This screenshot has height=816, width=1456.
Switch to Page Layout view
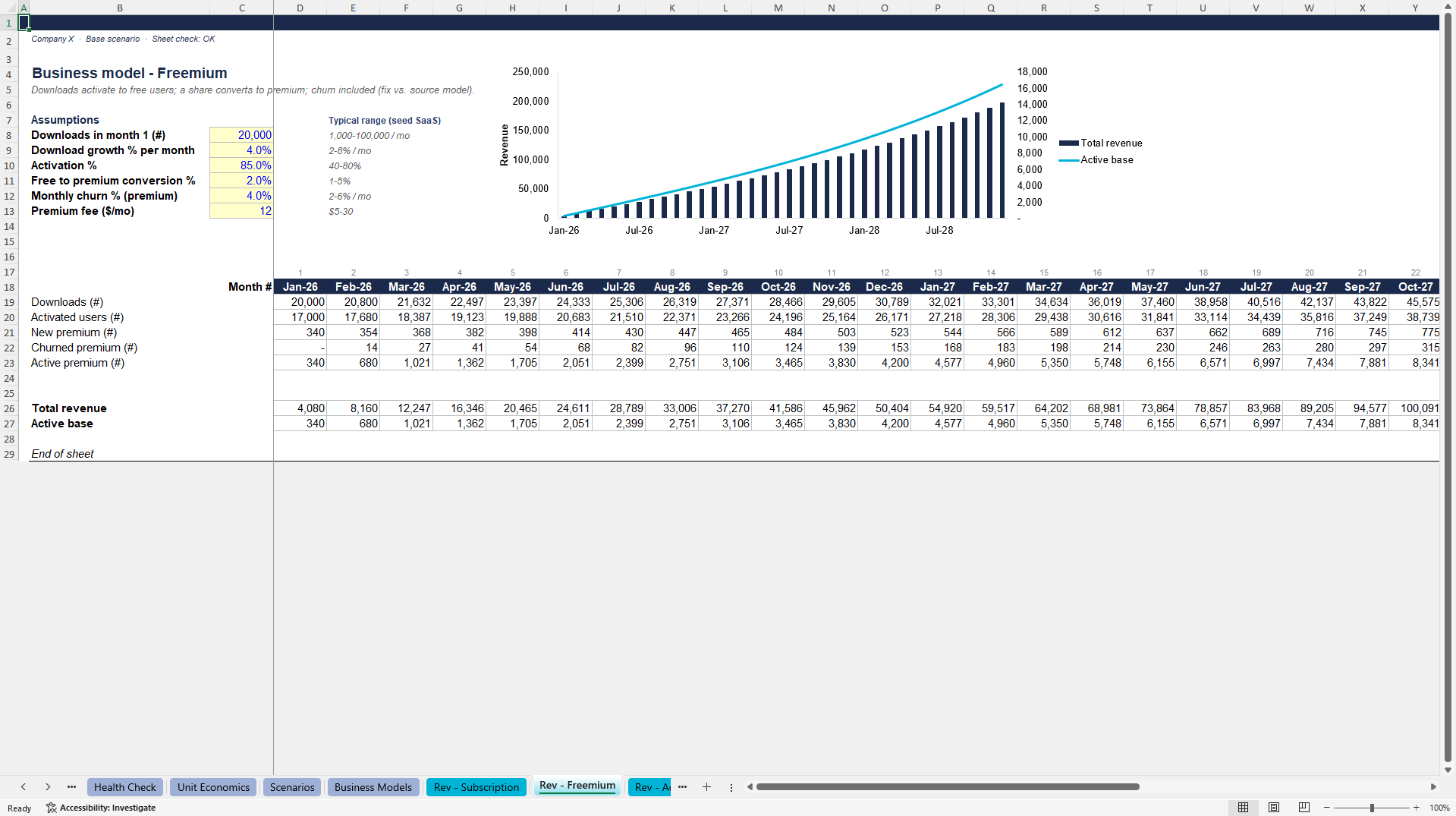pyautogui.click(x=1274, y=808)
